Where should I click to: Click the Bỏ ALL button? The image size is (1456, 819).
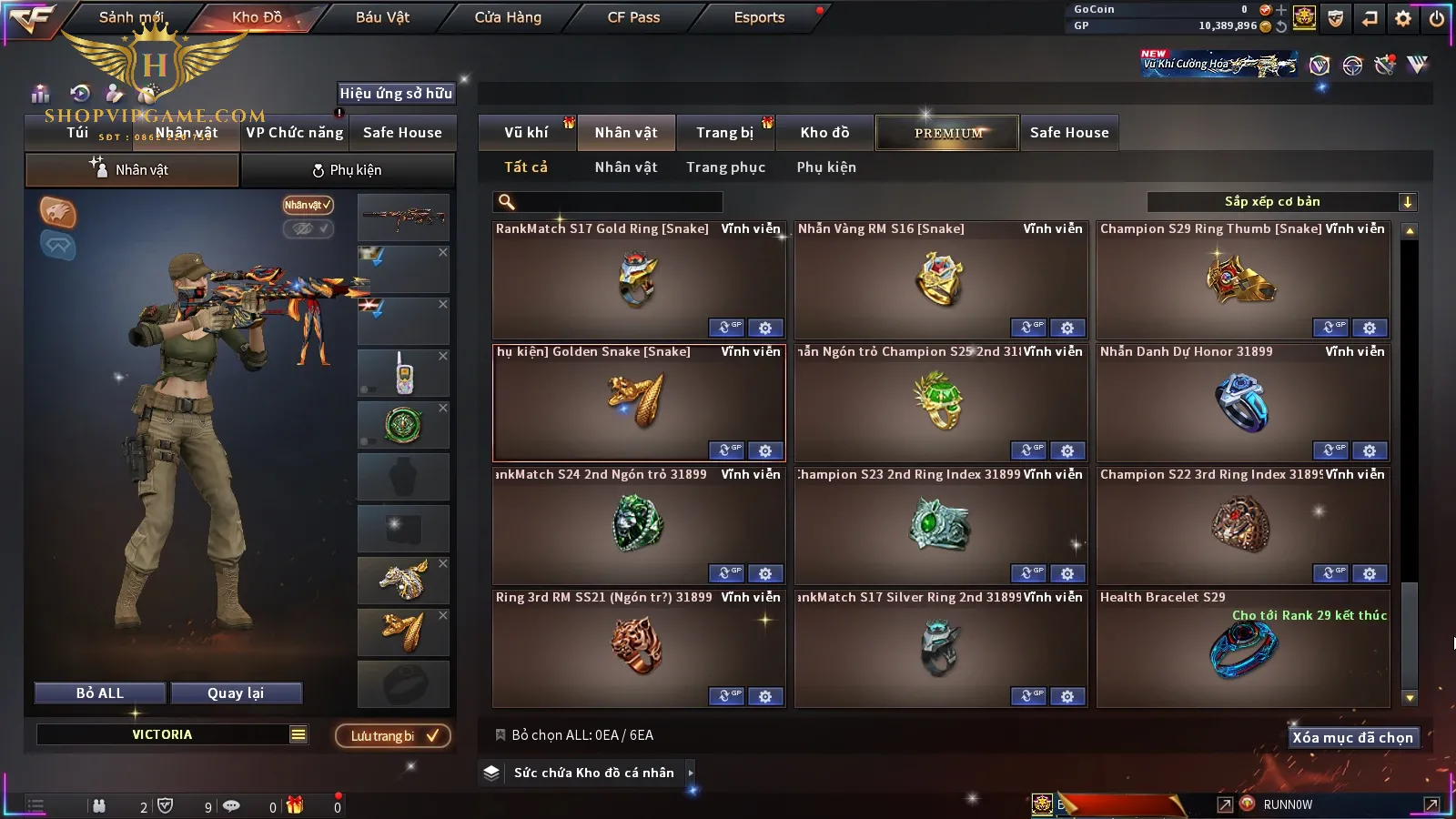pos(100,693)
